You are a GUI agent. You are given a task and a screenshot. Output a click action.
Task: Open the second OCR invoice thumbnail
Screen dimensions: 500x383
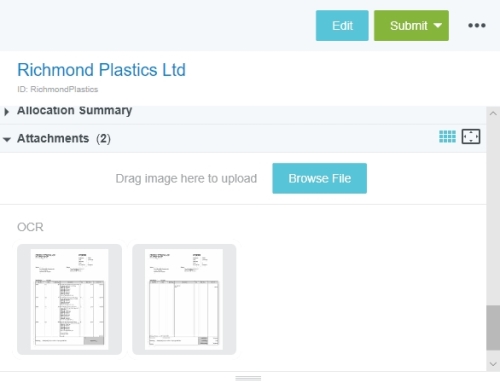point(184,299)
